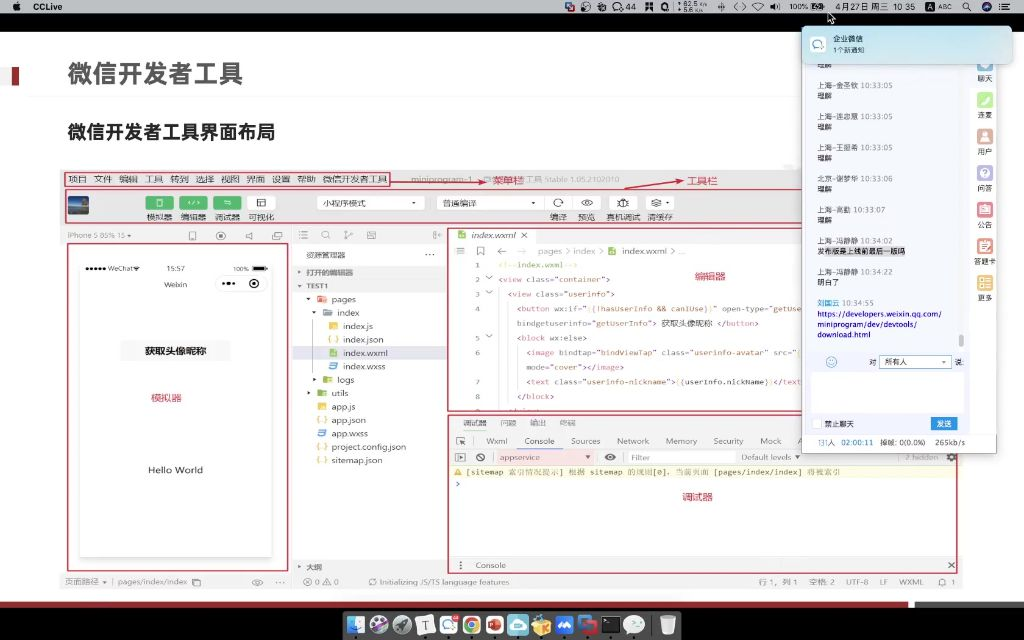This screenshot has height=640, width=1024.
Task: Open PowerPoint from the Dock
Action: (494, 625)
